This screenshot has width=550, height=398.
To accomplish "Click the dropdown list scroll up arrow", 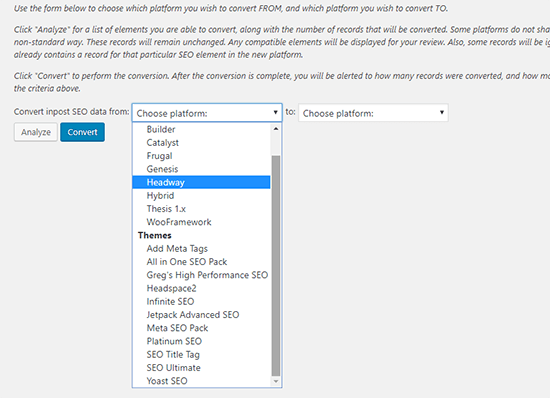I will (276, 129).
